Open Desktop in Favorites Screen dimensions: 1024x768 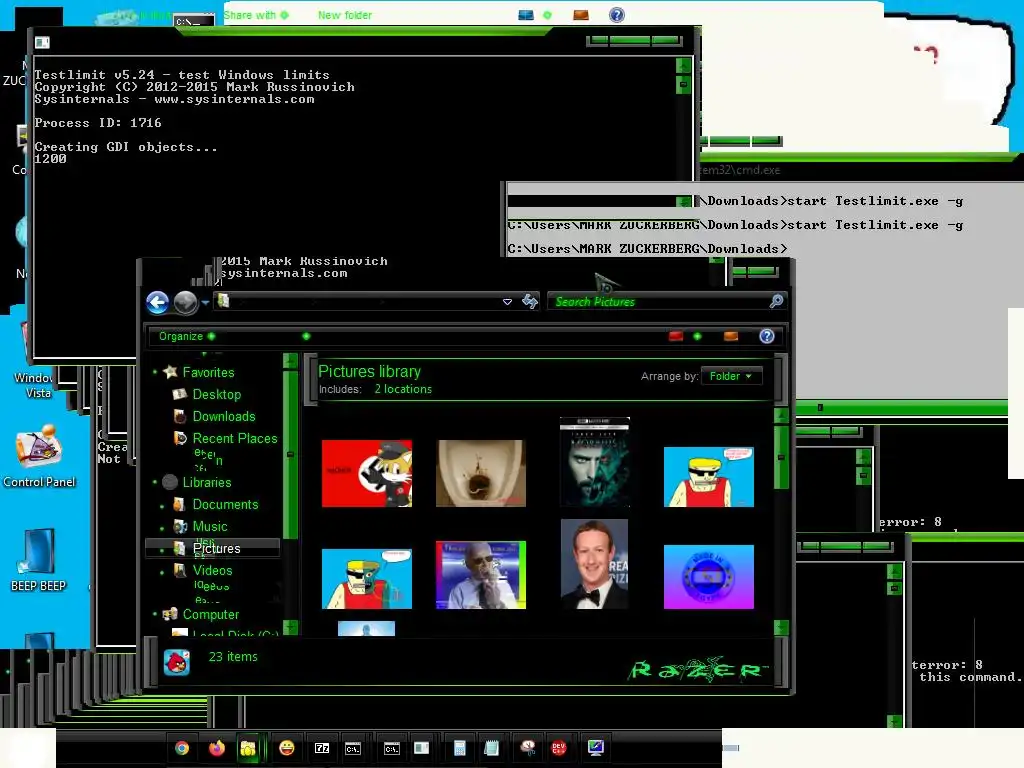(x=217, y=394)
